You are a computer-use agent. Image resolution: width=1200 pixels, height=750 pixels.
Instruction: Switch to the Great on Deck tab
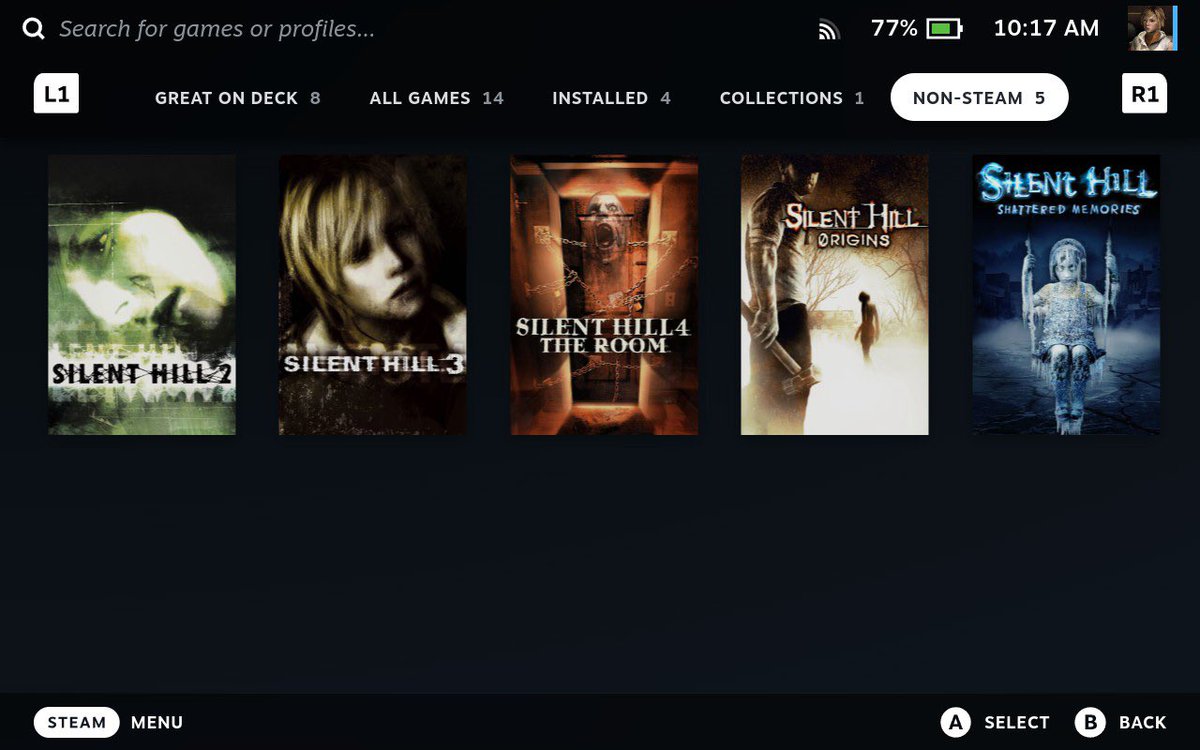237,98
